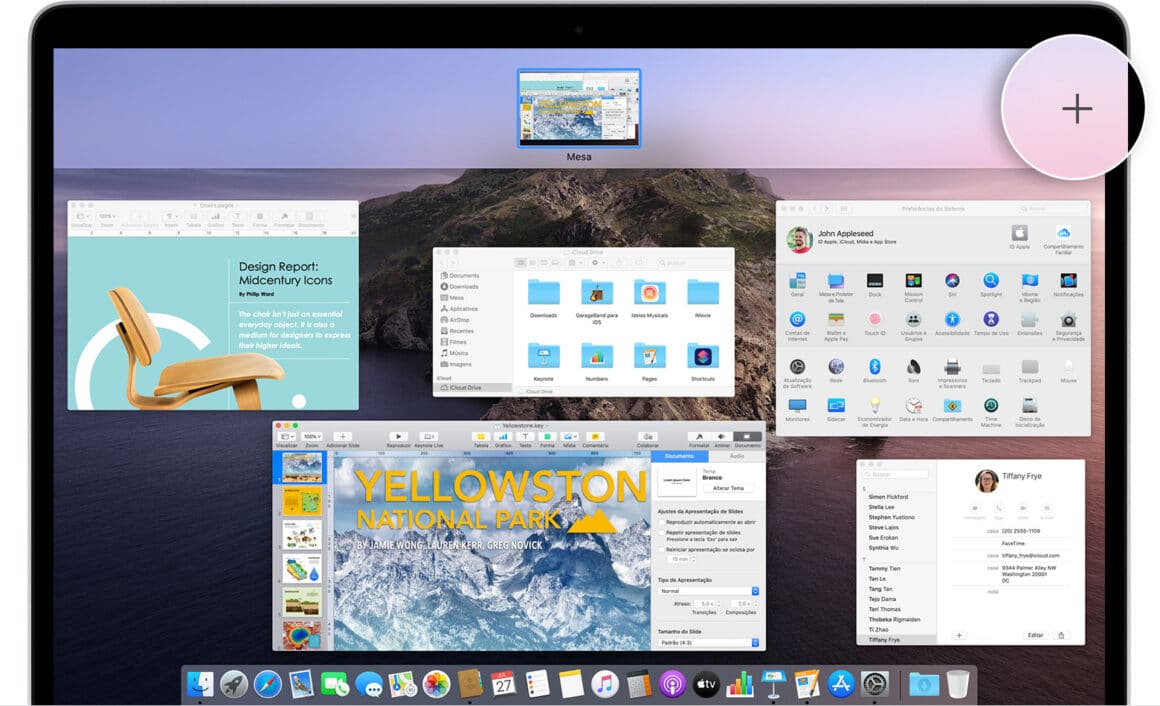Click the Alterar Tema button

[x=728, y=488]
